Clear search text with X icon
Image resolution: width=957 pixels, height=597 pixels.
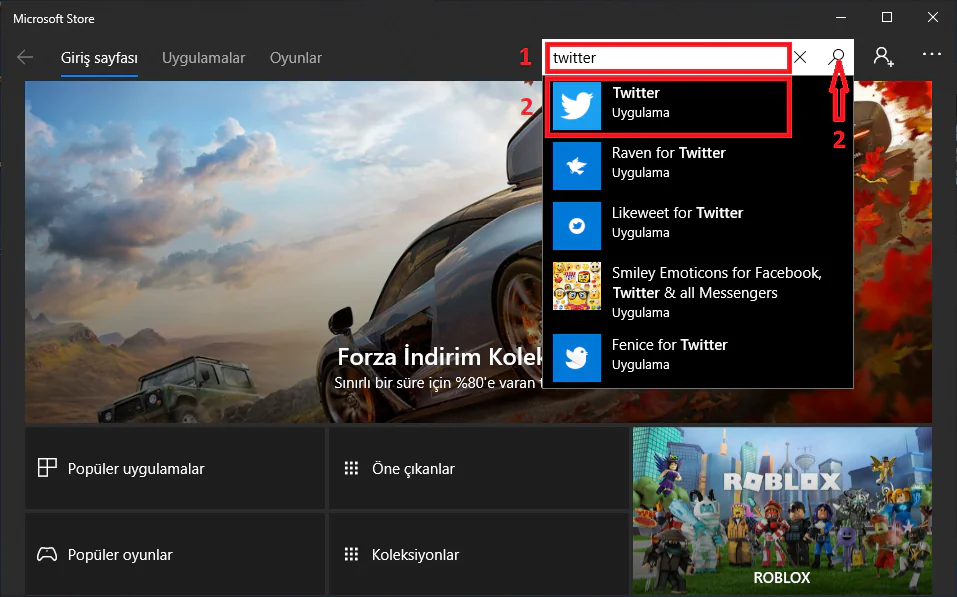point(800,58)
